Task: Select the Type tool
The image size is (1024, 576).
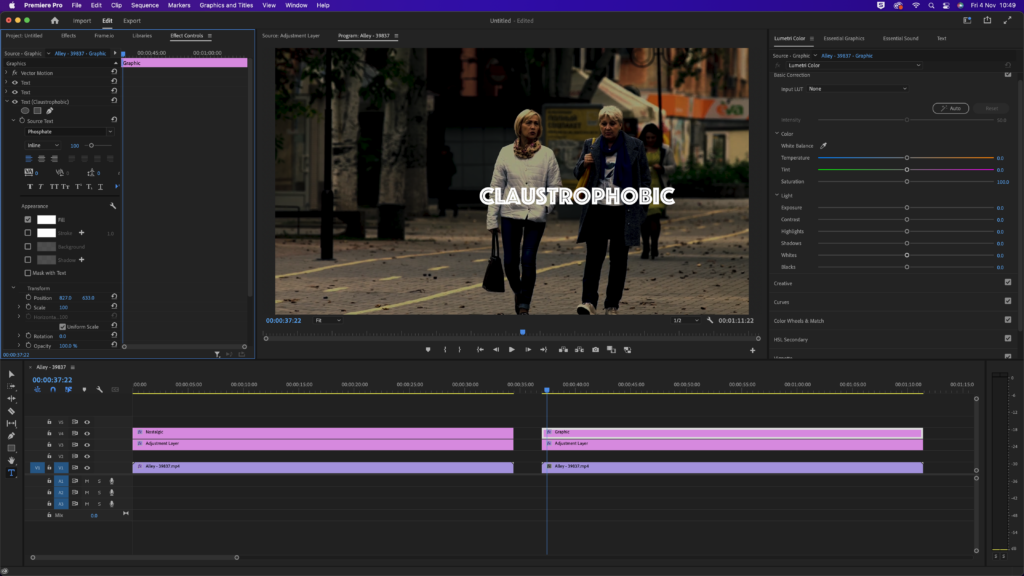Action: tap(11, 473)
